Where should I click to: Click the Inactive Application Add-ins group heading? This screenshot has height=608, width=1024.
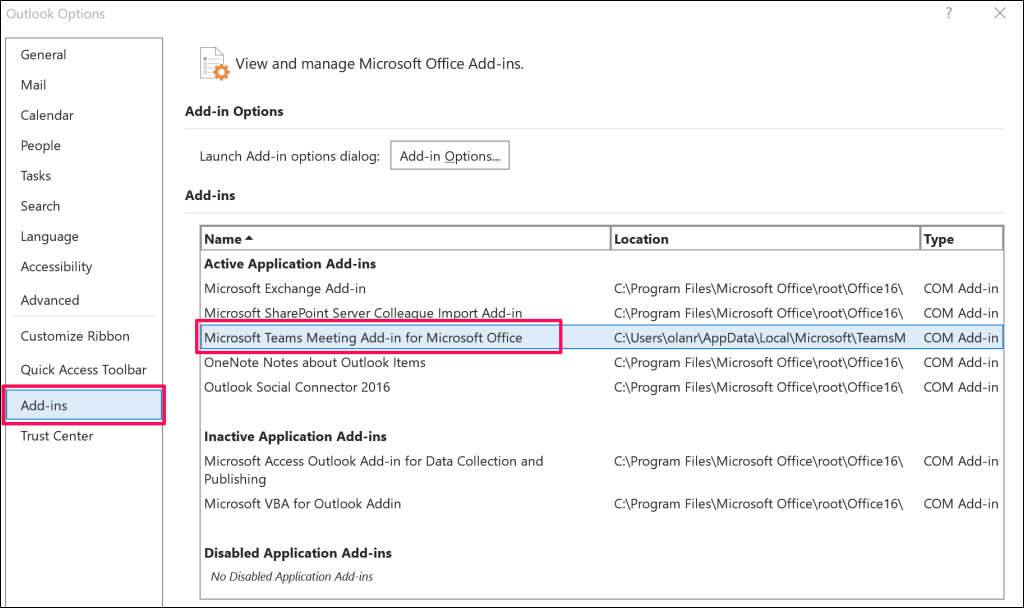(x=295, y=436)
